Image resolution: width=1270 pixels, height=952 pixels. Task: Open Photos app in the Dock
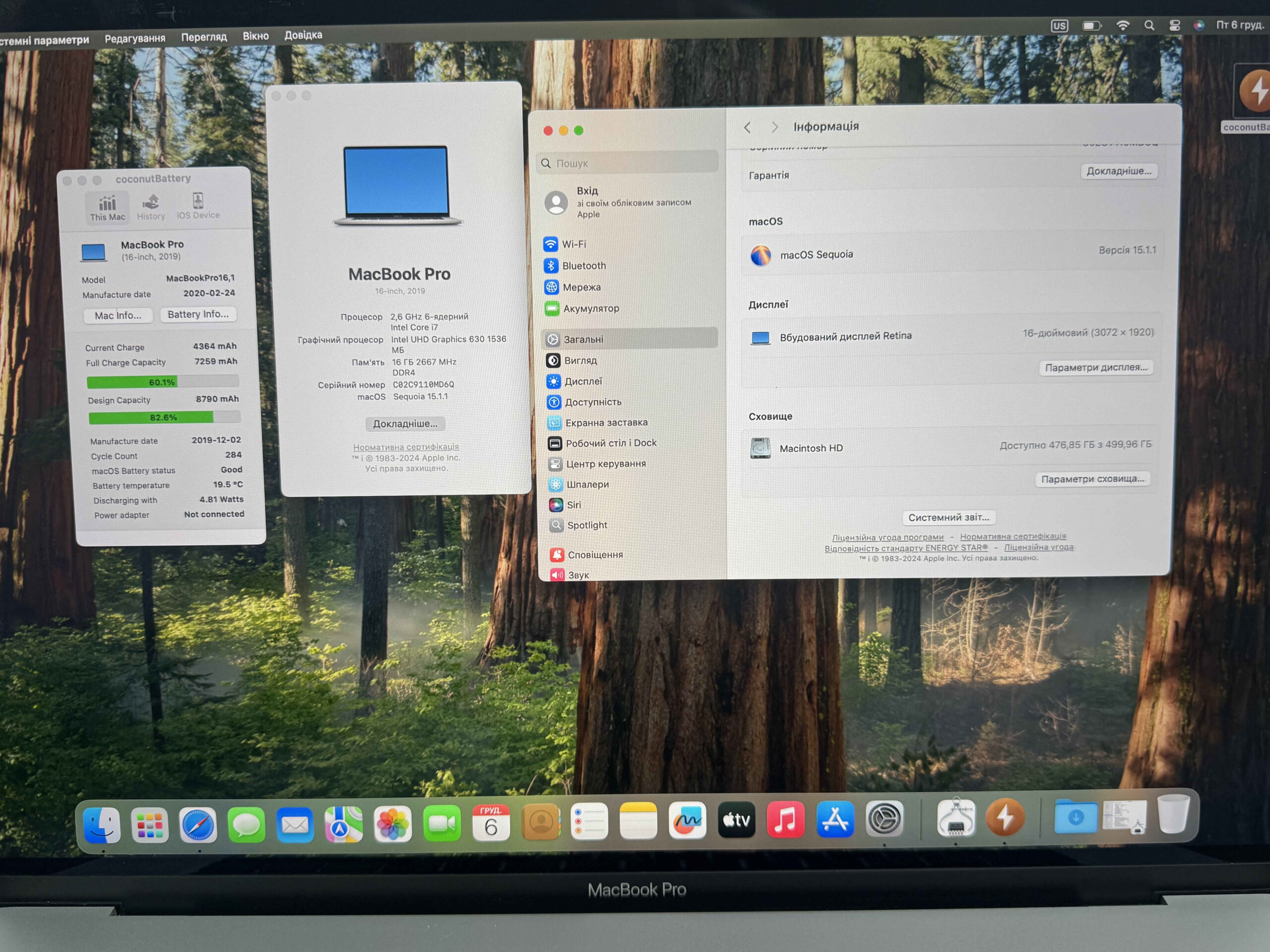click(393, 824)
